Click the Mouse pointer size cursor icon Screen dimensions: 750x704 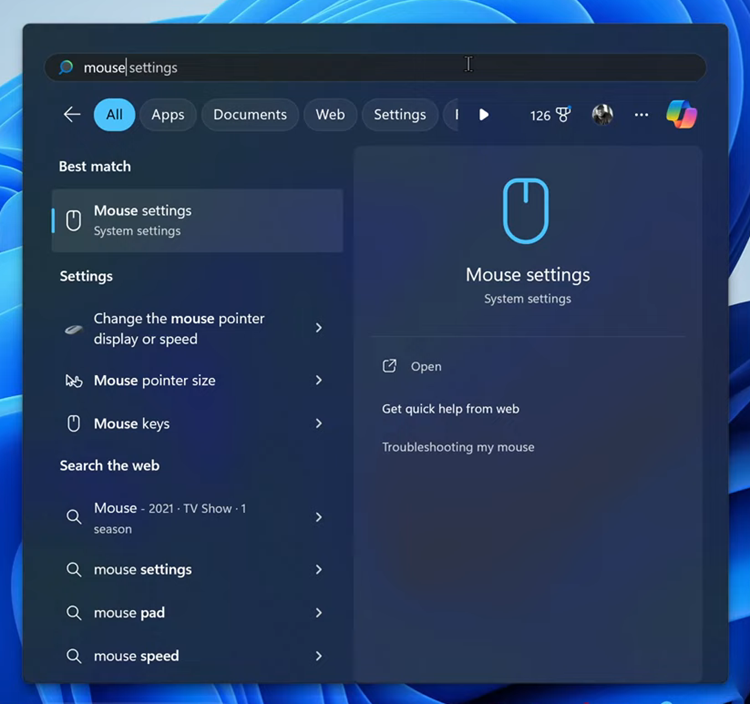coord(74,381)
